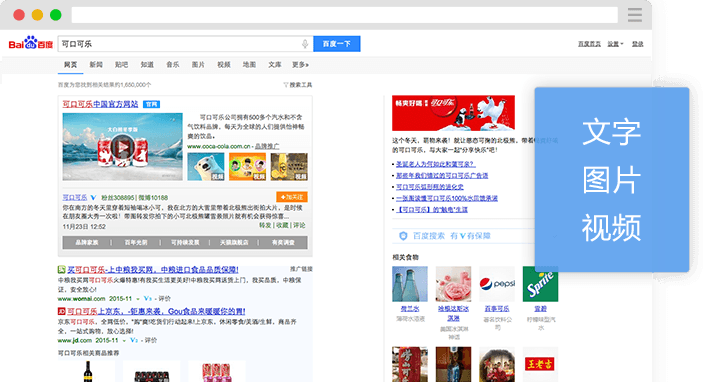Click the V3 credit icon on womai.com line

click(147, 298)
